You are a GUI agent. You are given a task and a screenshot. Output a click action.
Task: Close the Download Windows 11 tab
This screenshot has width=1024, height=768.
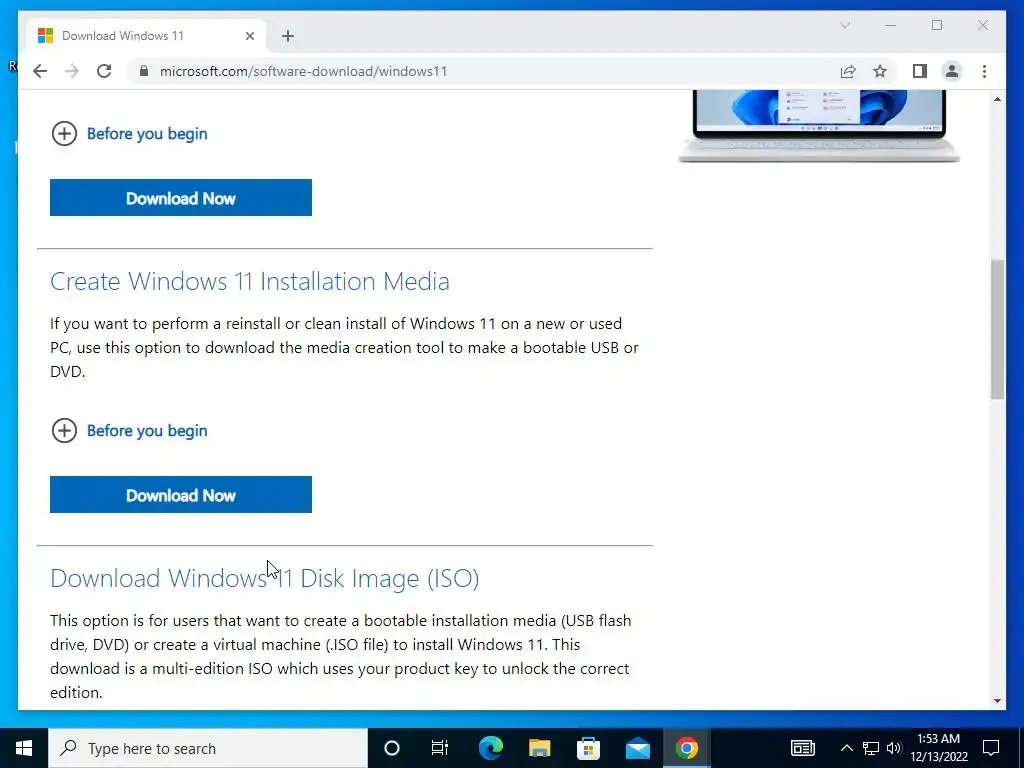[x=249, y=36]
